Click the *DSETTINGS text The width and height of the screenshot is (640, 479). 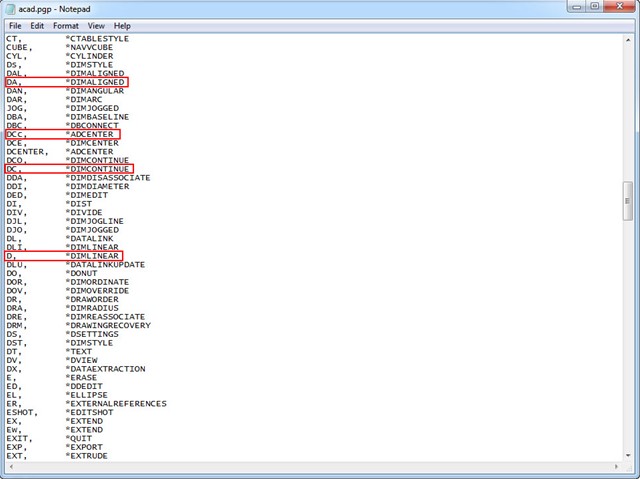(x=92, y=334)
